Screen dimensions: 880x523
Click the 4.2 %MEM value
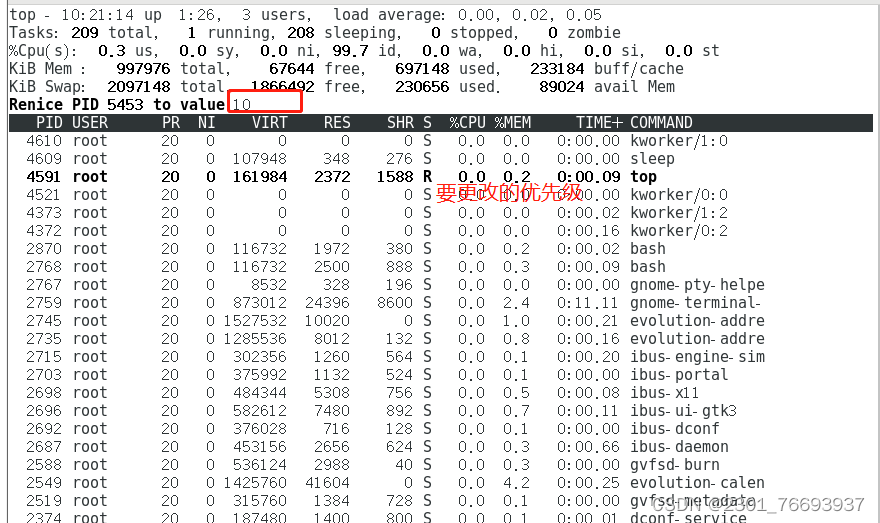point(516,483)
